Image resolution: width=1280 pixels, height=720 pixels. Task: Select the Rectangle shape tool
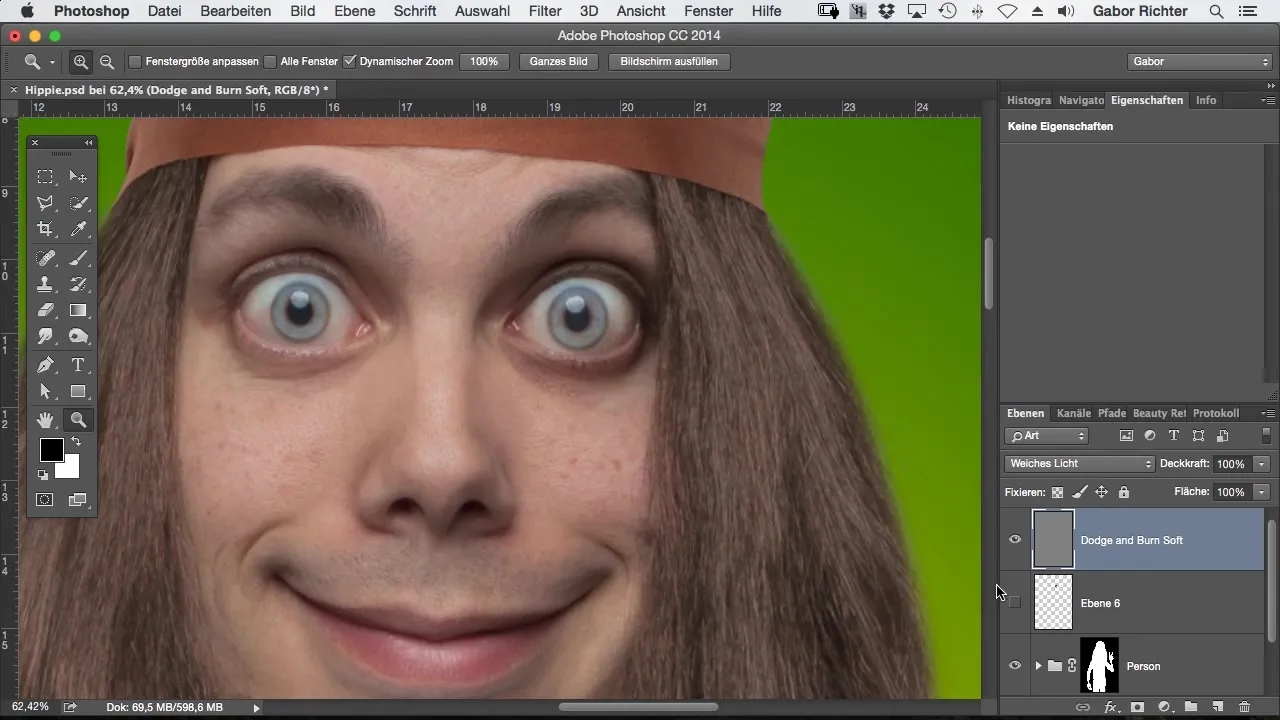tap(78, 392)
